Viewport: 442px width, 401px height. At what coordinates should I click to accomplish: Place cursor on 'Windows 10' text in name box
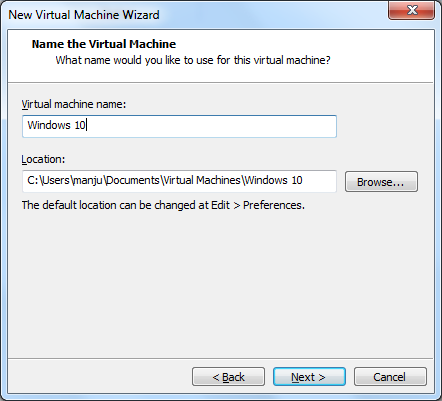[56, 125]
